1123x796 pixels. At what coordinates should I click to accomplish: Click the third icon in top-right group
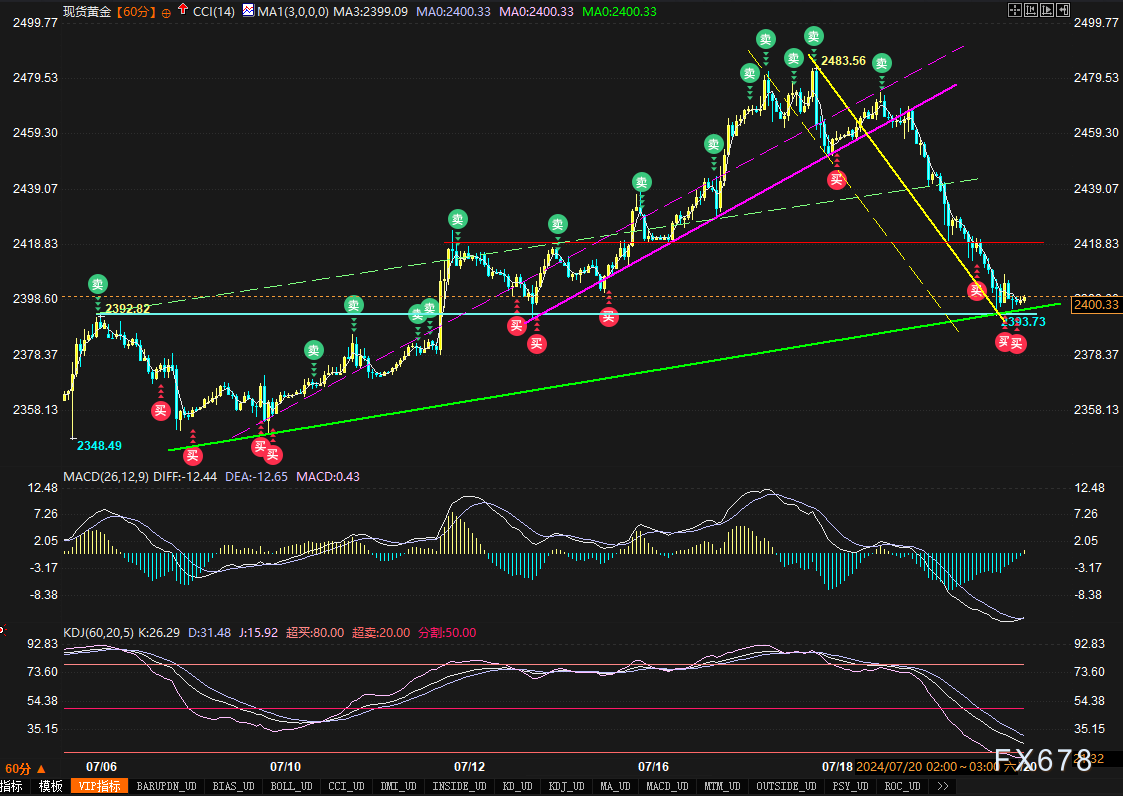click(x=1047, y=10)
